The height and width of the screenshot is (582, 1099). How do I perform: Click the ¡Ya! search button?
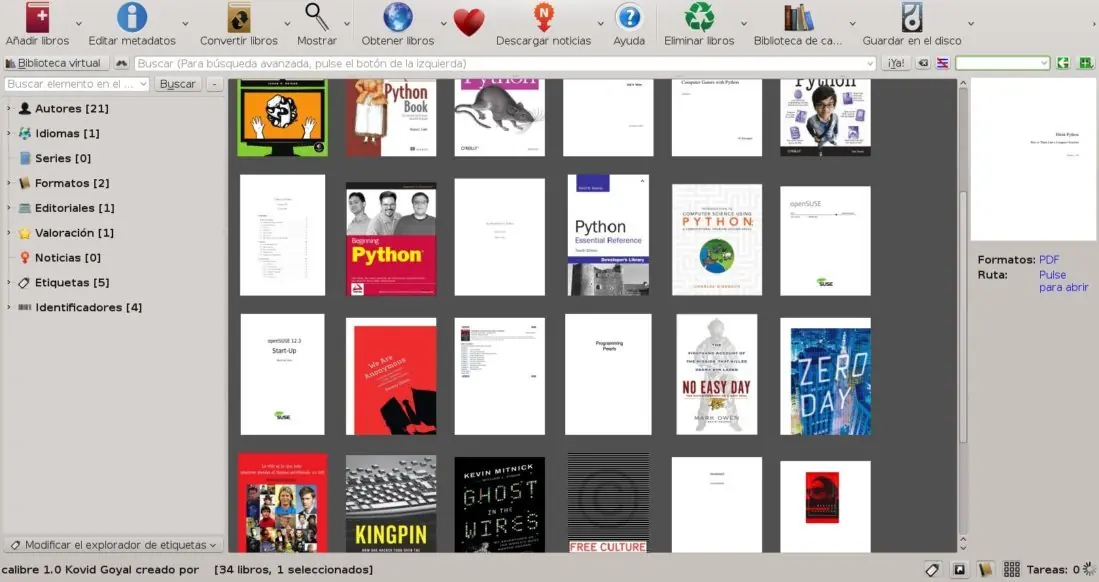point(896,63)
